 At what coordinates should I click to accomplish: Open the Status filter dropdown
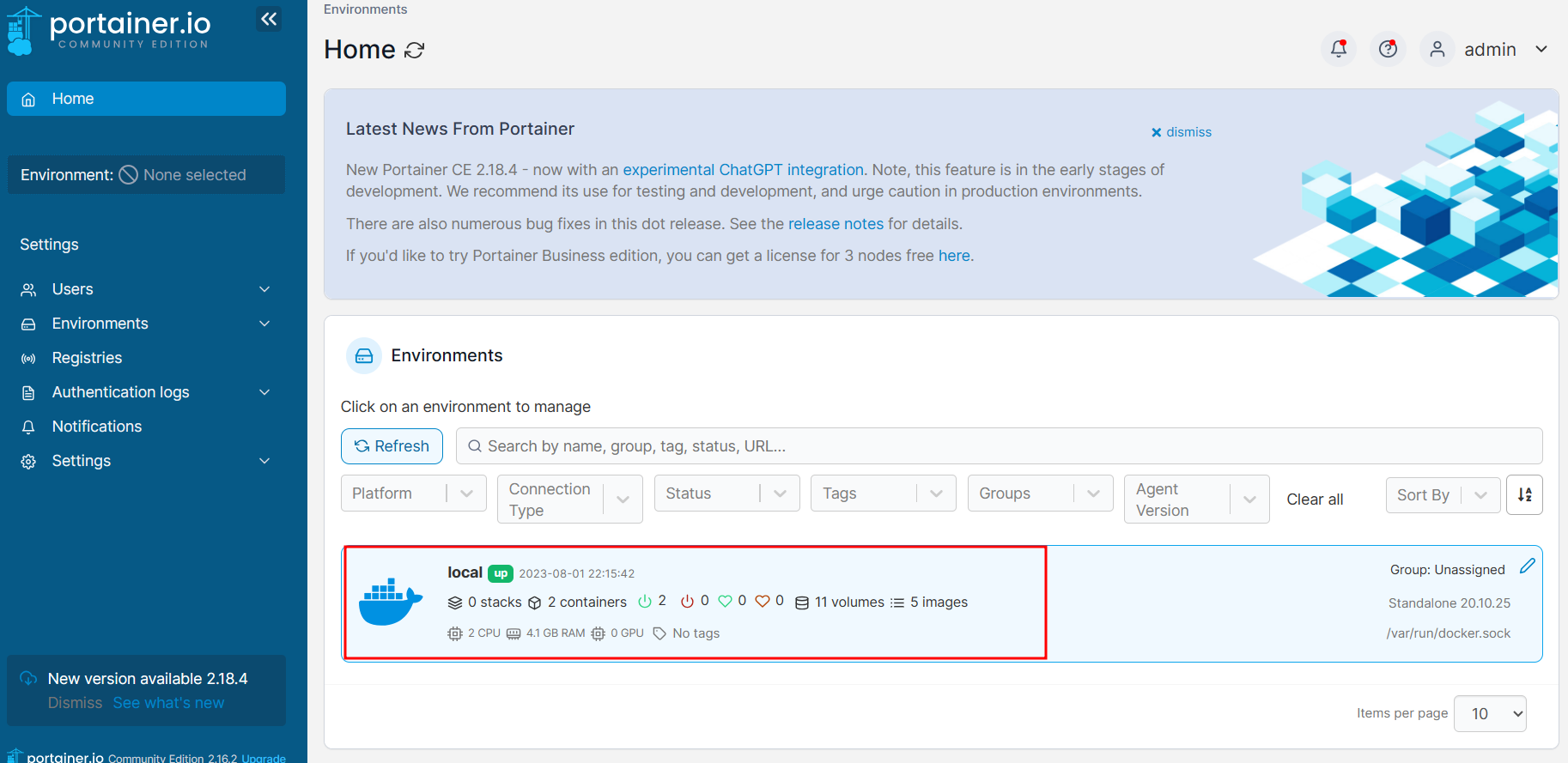727,494
